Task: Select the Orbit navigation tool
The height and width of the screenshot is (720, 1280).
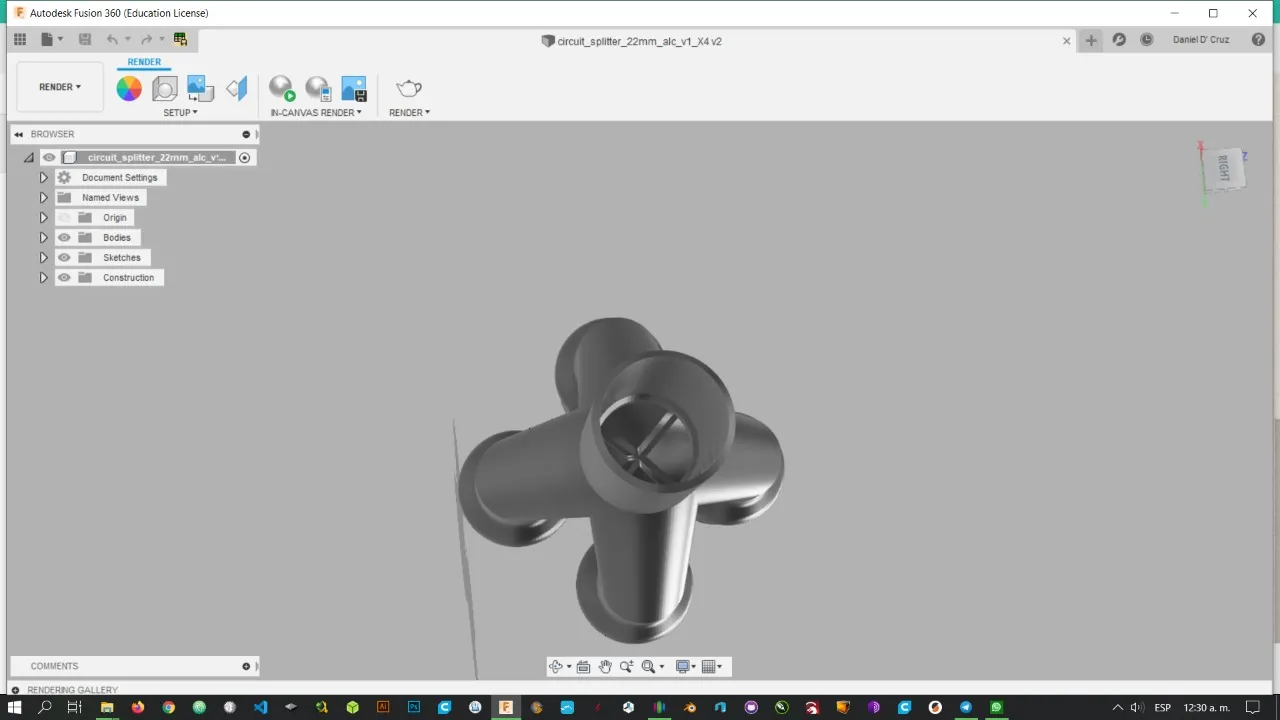Action: coord(556,667)
